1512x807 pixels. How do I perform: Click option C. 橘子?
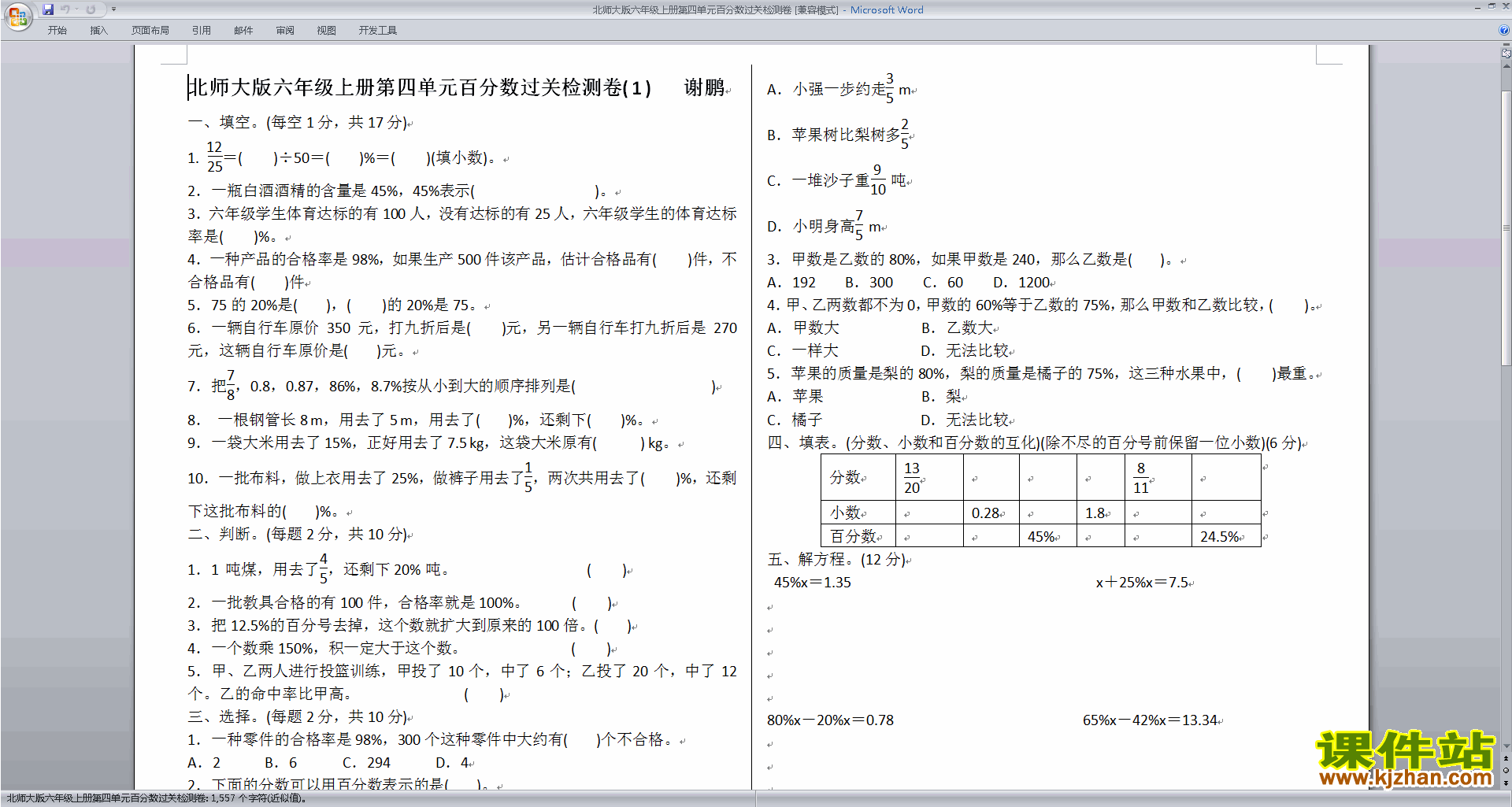(795, 420)
